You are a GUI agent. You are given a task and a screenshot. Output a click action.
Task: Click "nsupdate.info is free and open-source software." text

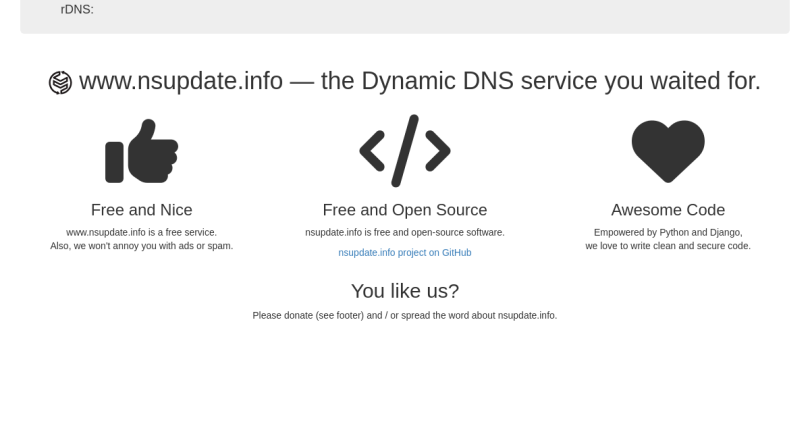tap(405, 232)
